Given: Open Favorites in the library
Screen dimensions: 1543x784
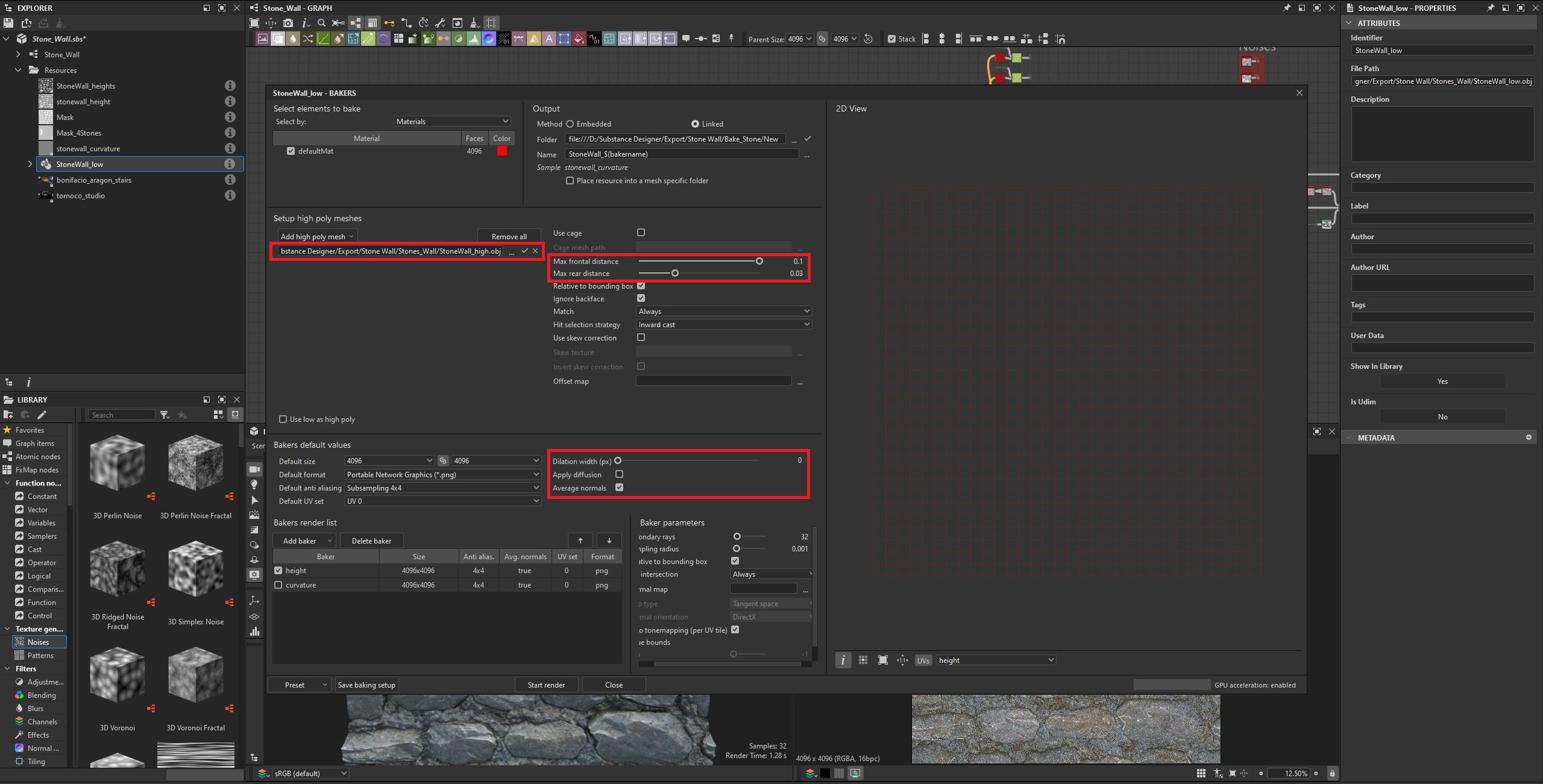Looking at the screenshot, I should (x=30, y=430).
